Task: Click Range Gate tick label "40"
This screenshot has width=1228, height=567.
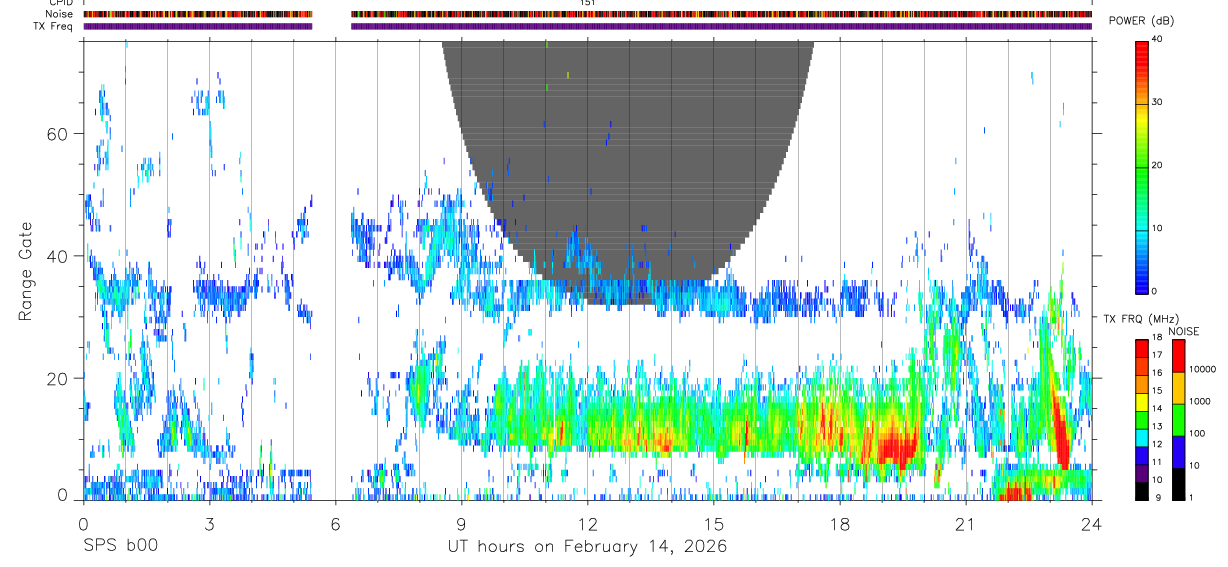Action: 59,256
